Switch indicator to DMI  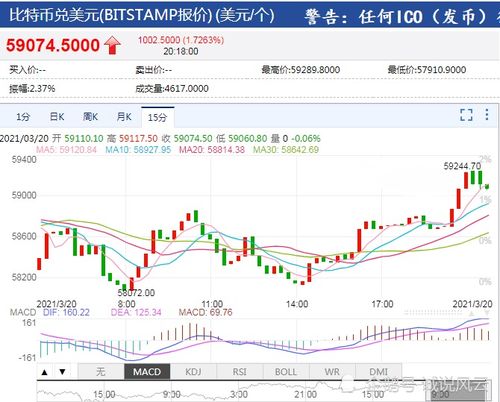379,372
